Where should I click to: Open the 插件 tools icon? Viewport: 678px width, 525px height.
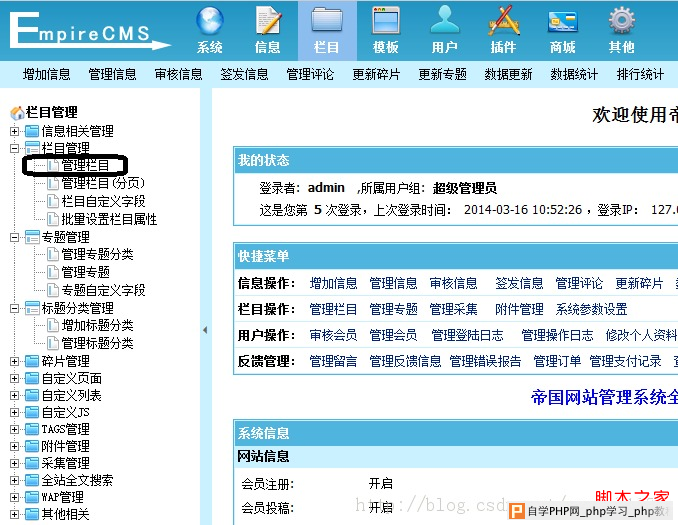(x=504, y=20)
